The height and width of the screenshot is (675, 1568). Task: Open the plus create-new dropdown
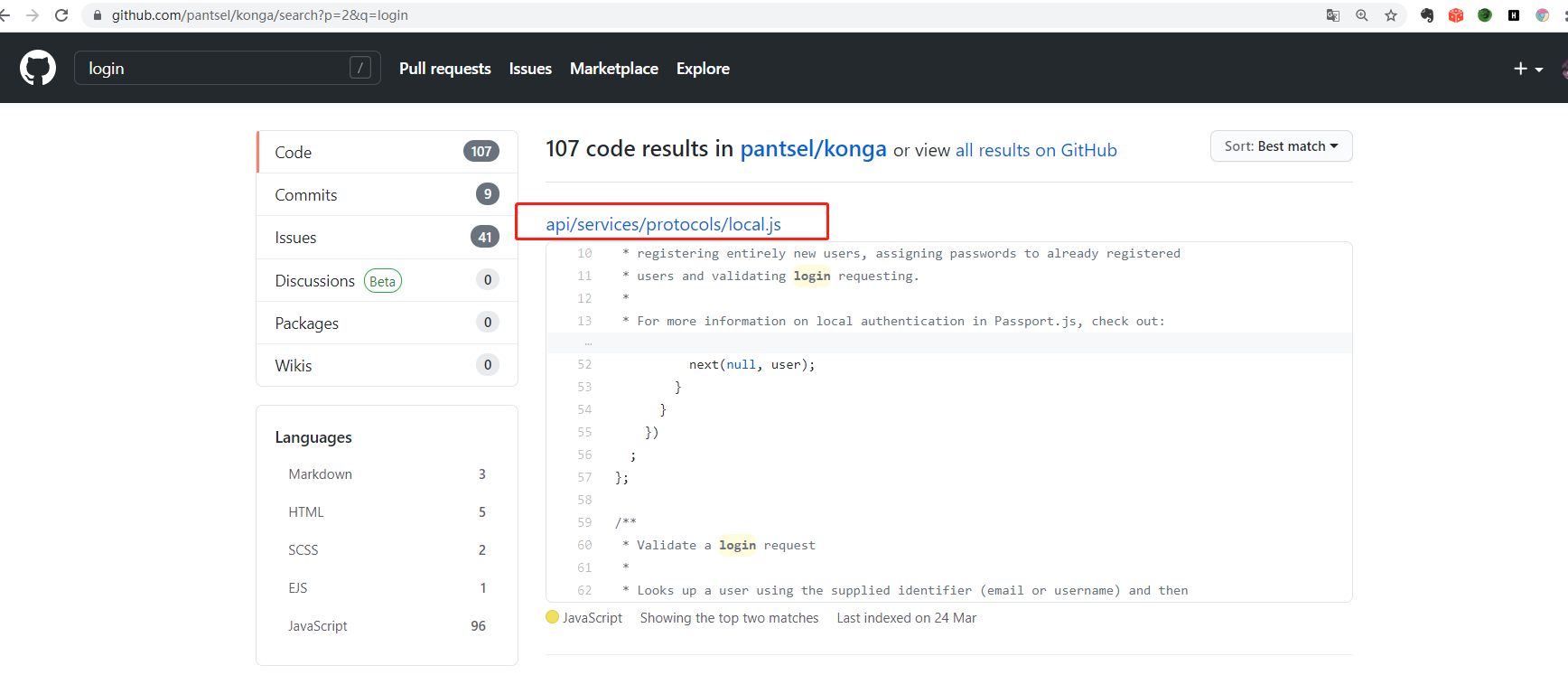(1528, 69)
